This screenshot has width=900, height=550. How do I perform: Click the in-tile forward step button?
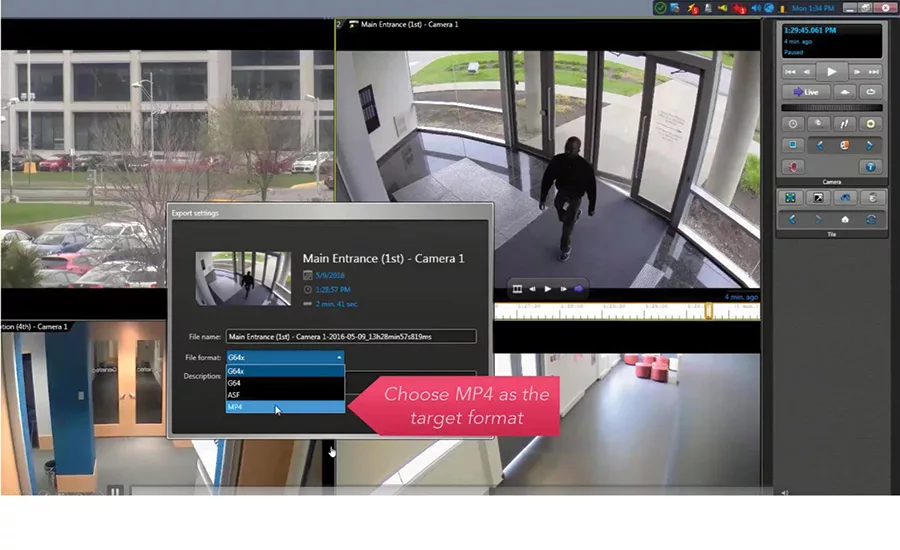tap(563, 289)
